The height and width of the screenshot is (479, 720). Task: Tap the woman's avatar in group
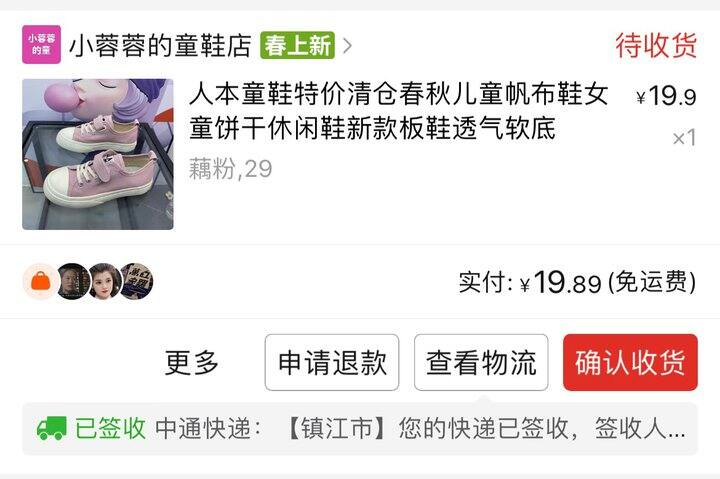(x=105, y=281)
